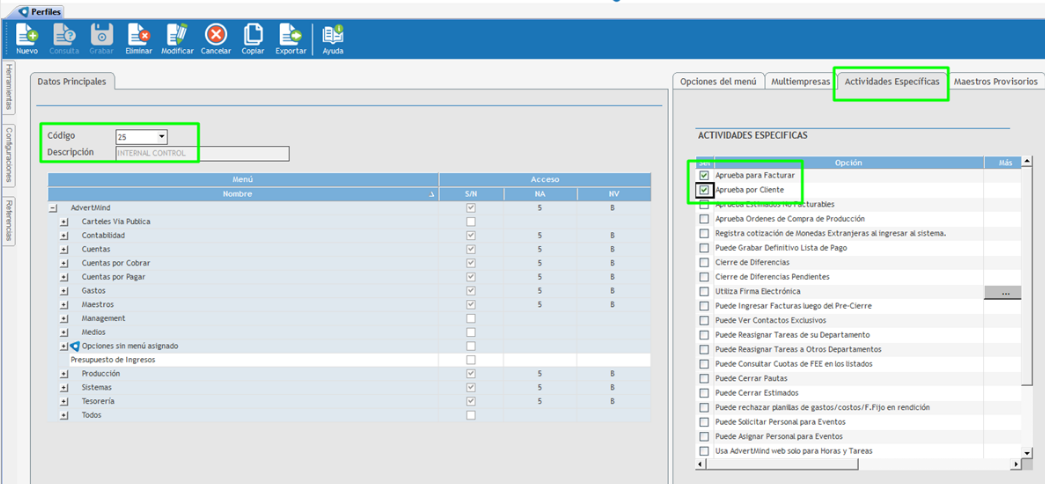Switch to Multiempresas tab
Screen dimensions: 1045x484
pyautogui.click(x=800, y=81)
